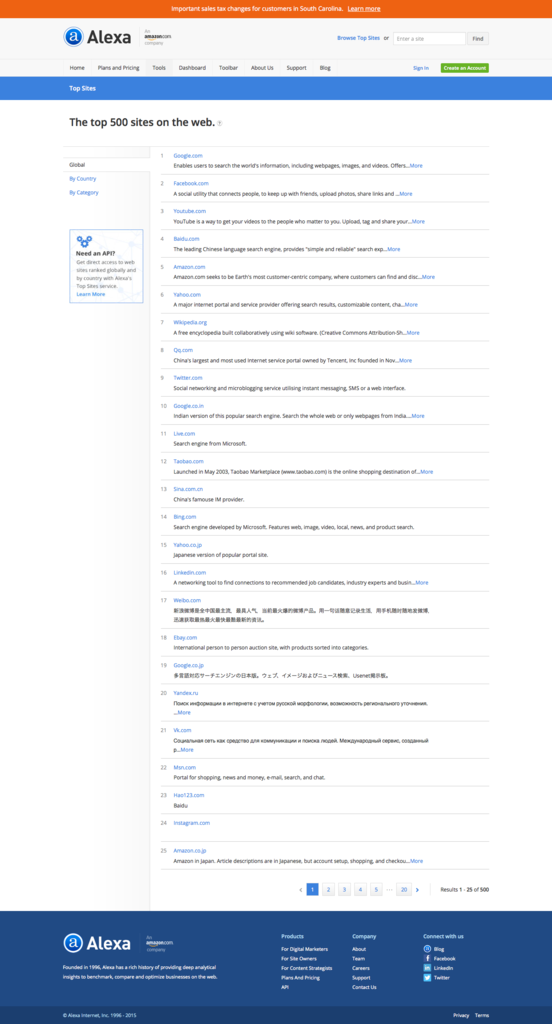Go to next page arrow in pagination

tap(417, 889)
